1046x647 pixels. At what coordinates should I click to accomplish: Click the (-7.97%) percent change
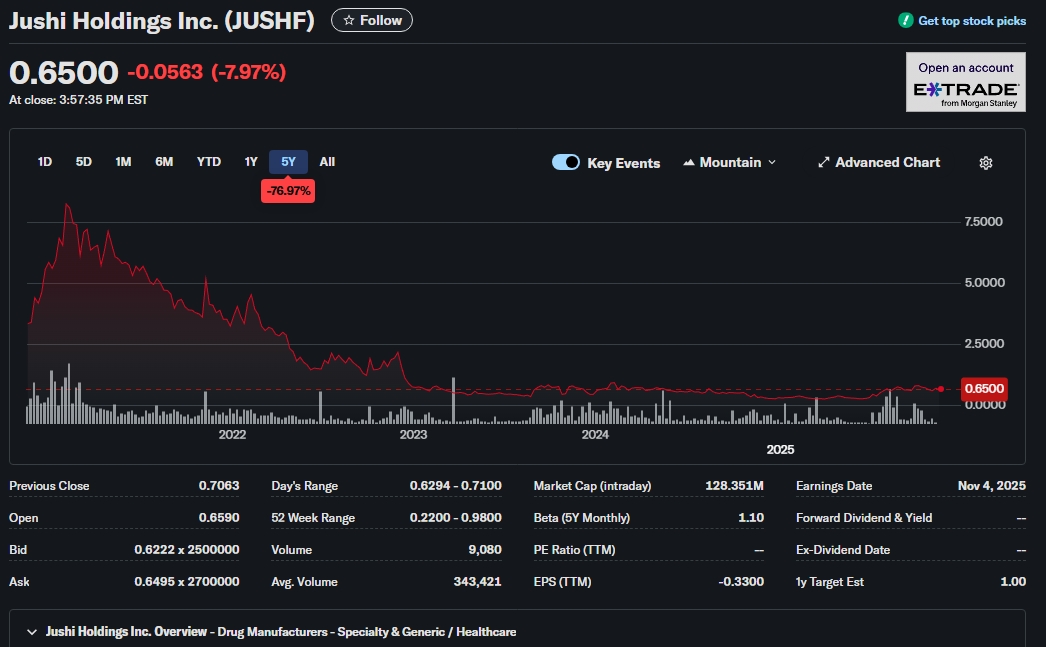point(248,71)
